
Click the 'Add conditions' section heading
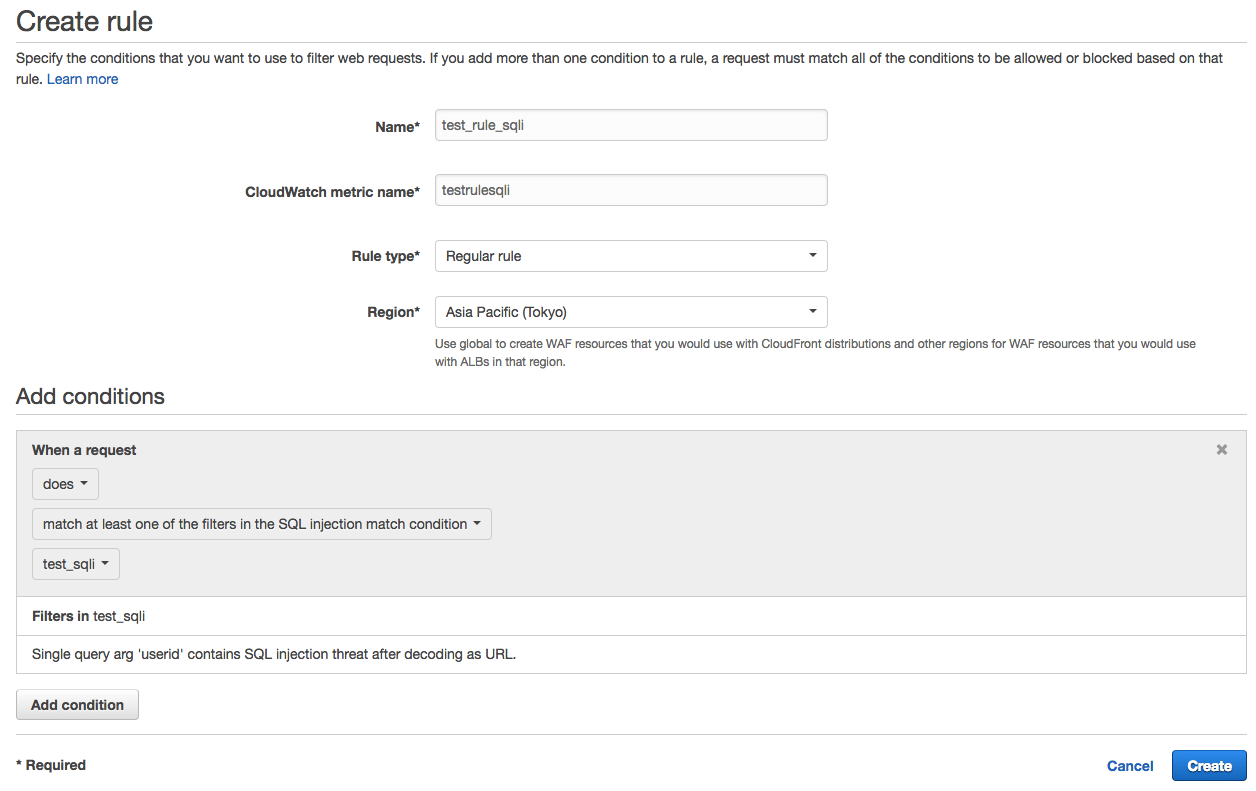tap(90, 396)
